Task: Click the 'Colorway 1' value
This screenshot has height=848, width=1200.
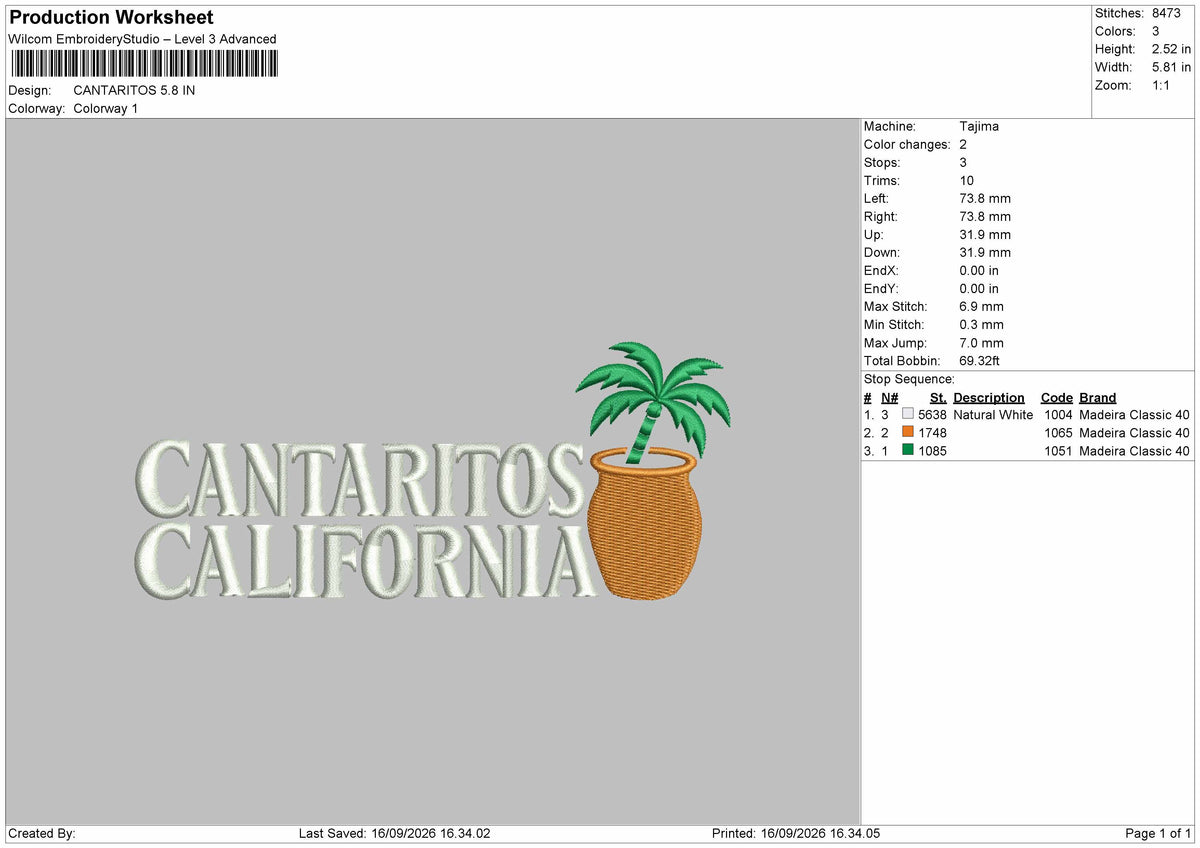Action: (106, 109)
